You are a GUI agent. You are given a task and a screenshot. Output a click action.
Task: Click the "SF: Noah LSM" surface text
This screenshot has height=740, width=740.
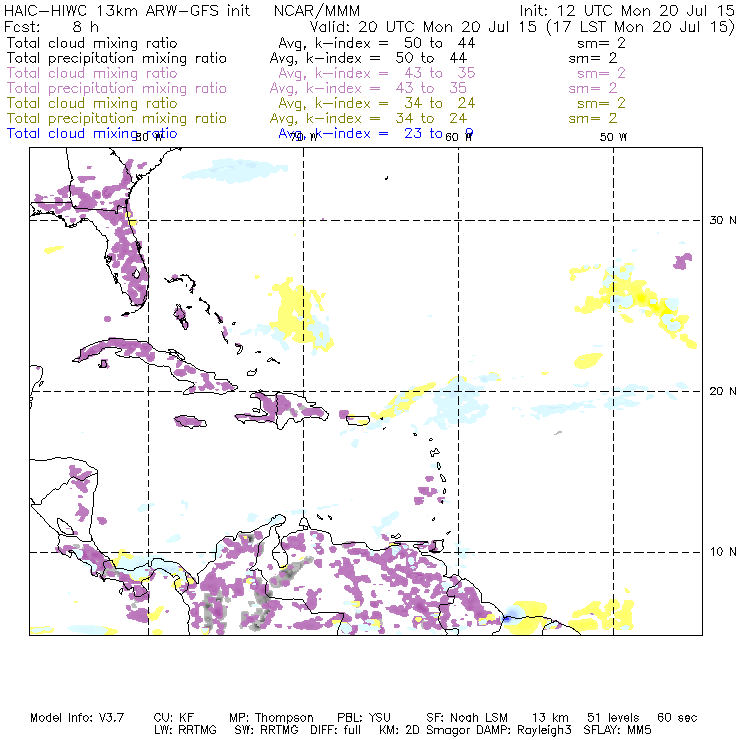467,718
